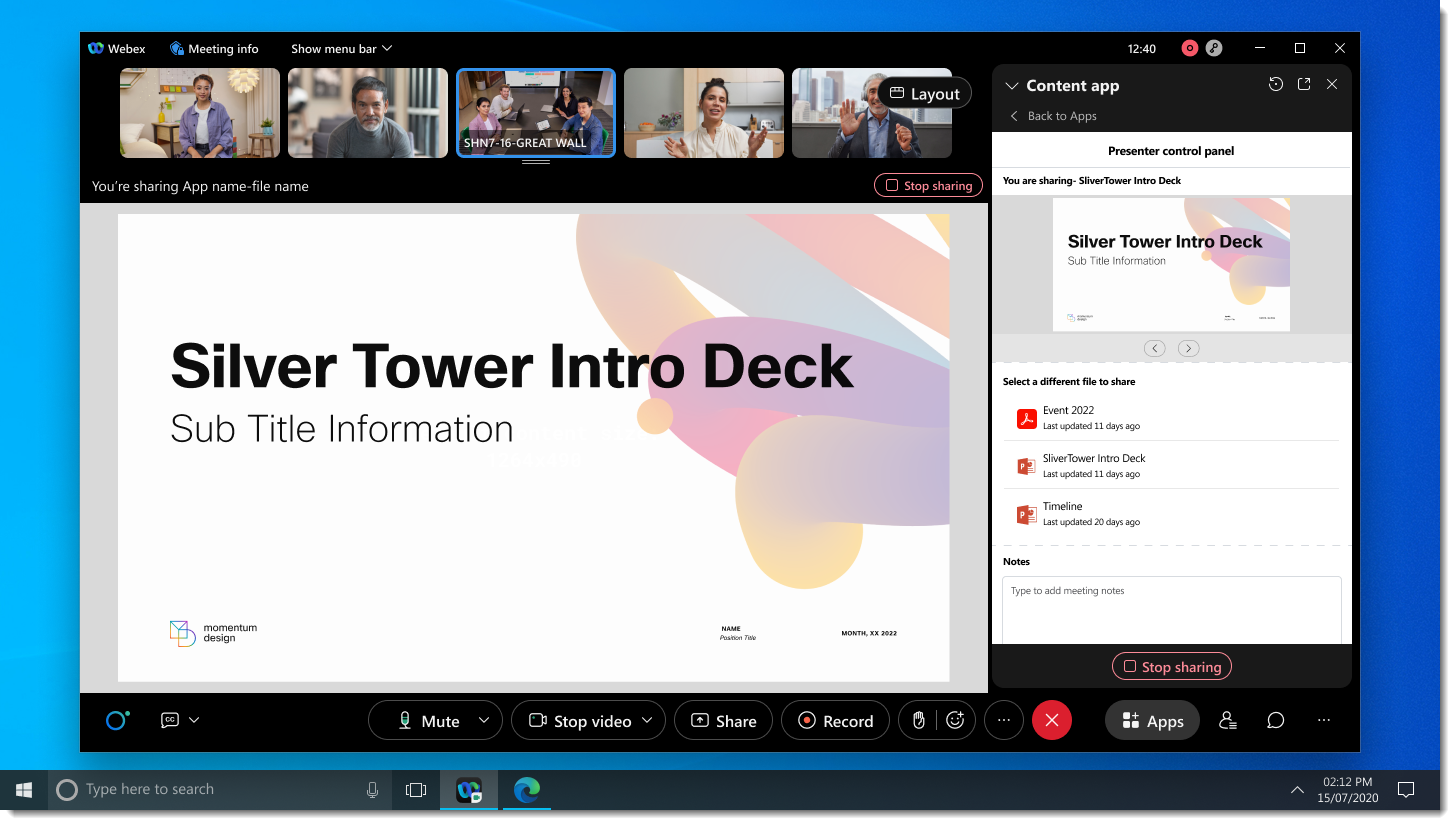The height and width of the screenshot is (825, 1455).
Task: Close the Content app panel
Action: coord(1332,85)
